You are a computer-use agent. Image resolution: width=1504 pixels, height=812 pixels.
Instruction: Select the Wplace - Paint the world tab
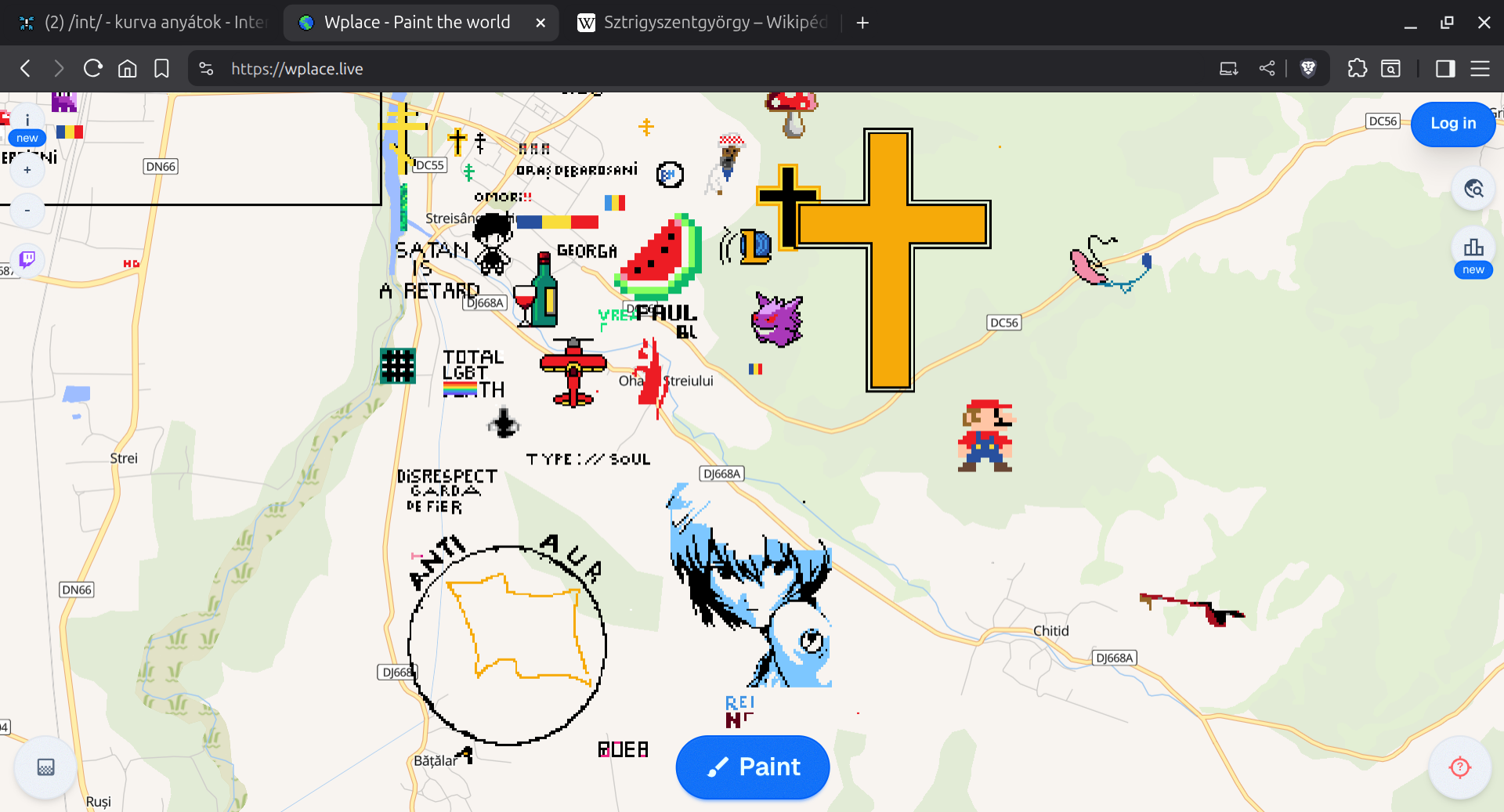pyautogui.click(x=421, y=23)
